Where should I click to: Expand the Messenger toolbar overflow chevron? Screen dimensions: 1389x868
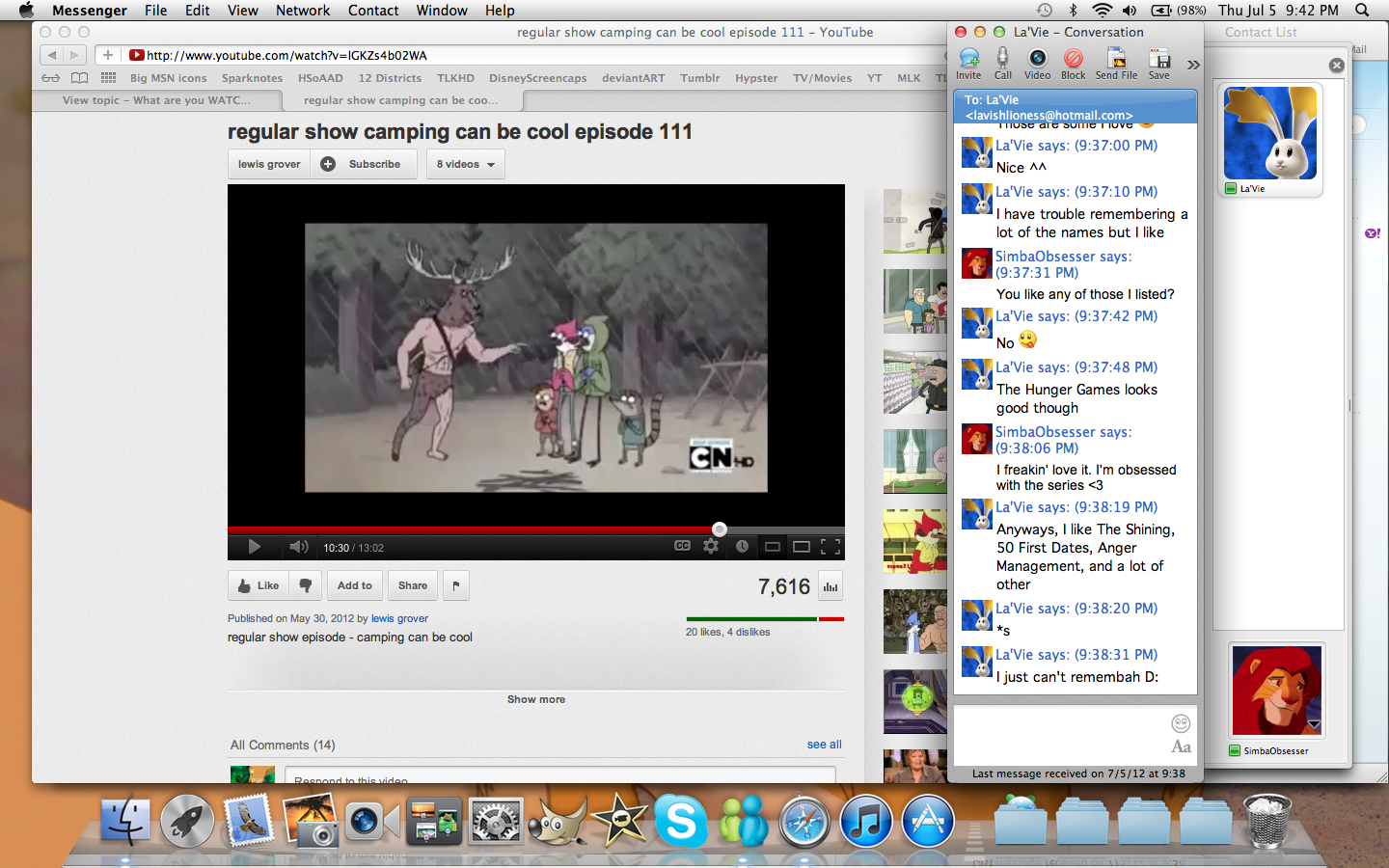[1193, 65]
